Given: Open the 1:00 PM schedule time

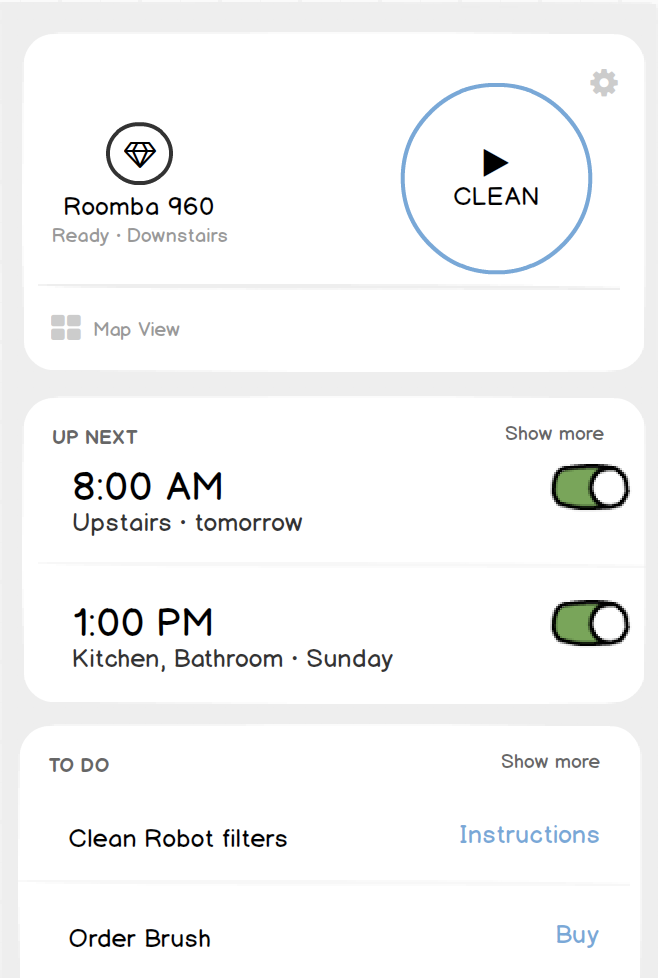Looking at the screenshot, I should tap(143, 622).
